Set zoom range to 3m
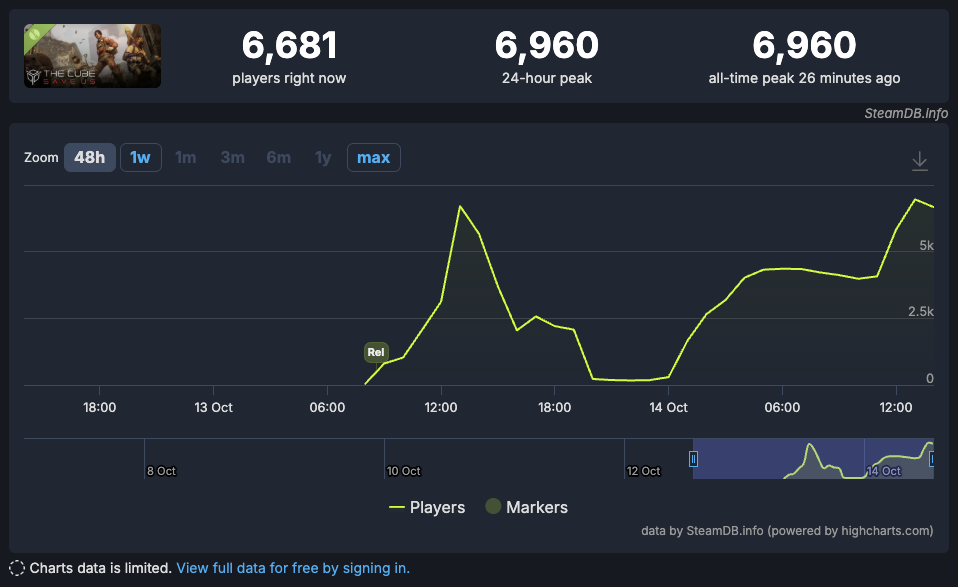 (232, 158)
